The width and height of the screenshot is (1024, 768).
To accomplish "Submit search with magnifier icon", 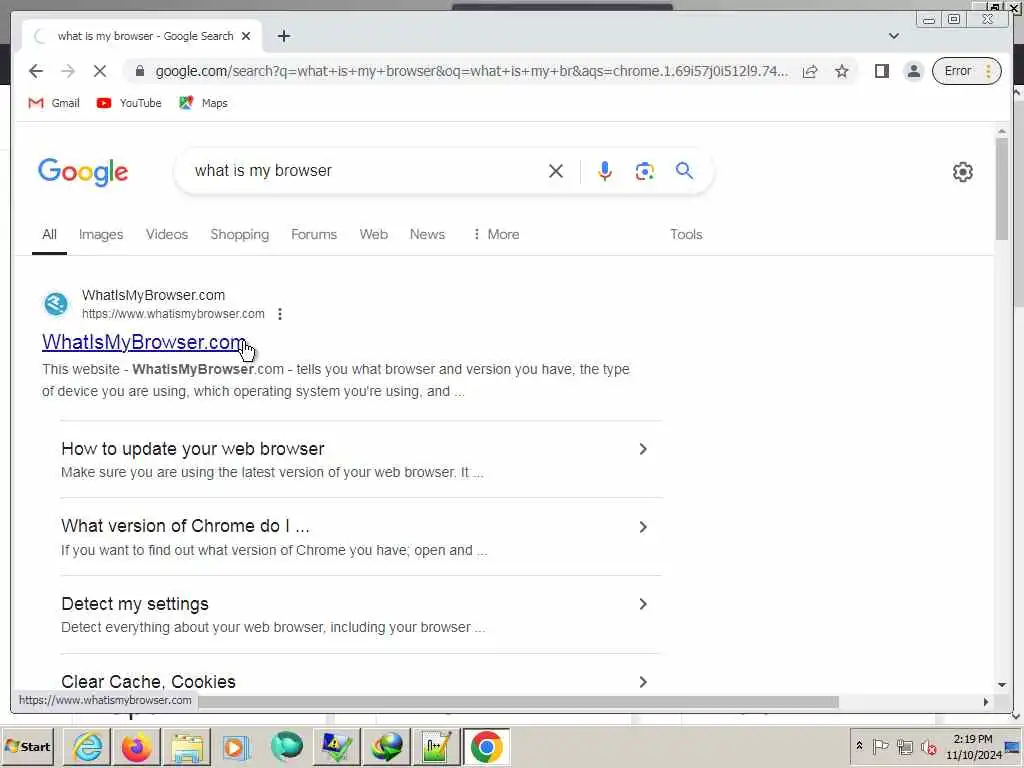I will [684, 170].
